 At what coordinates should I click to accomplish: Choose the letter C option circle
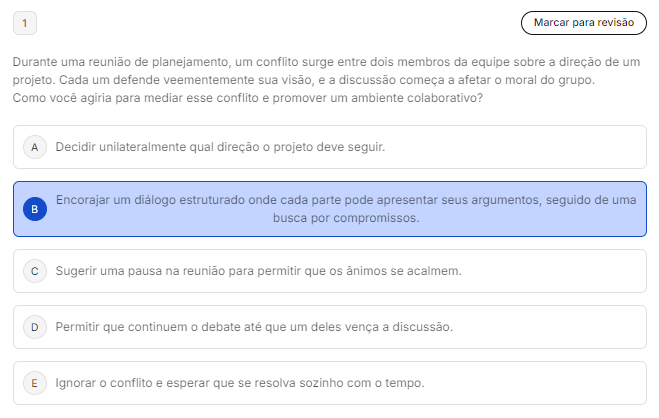click(35, 271)
